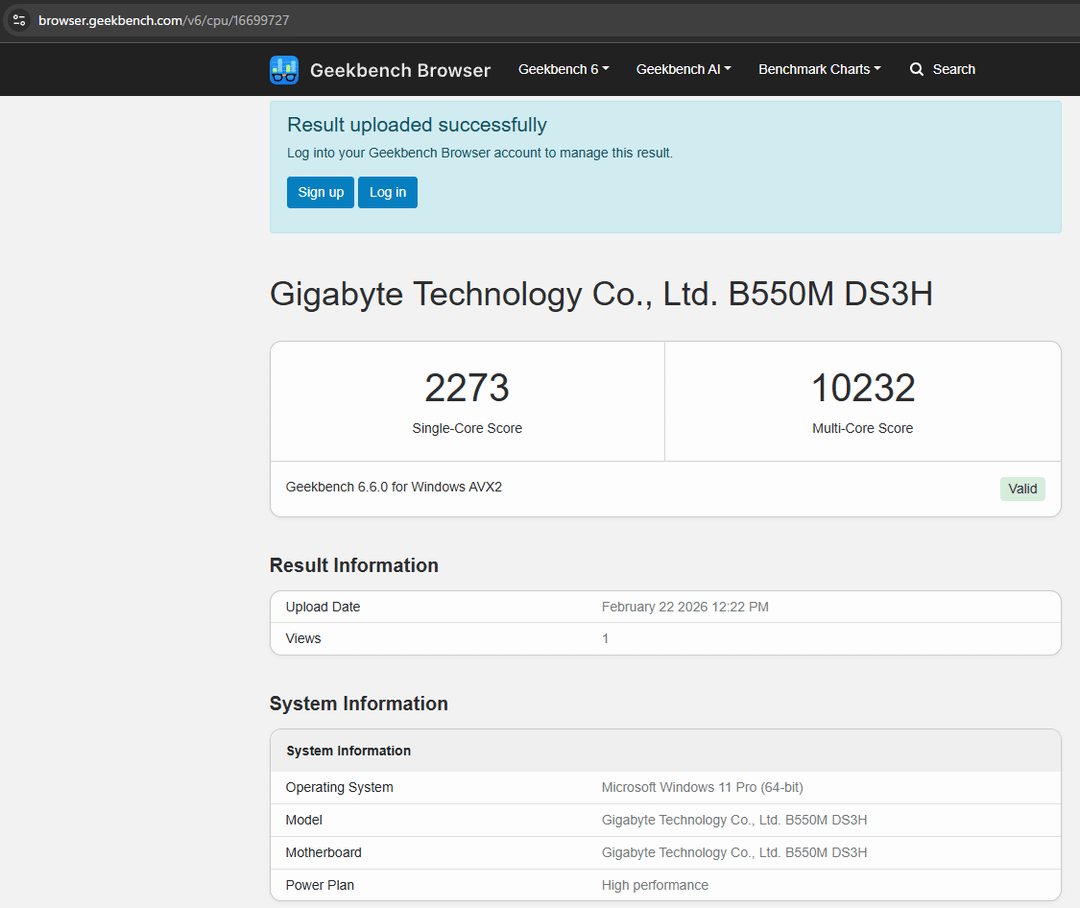Click the Upload Date value text

[x=685, y=607]
